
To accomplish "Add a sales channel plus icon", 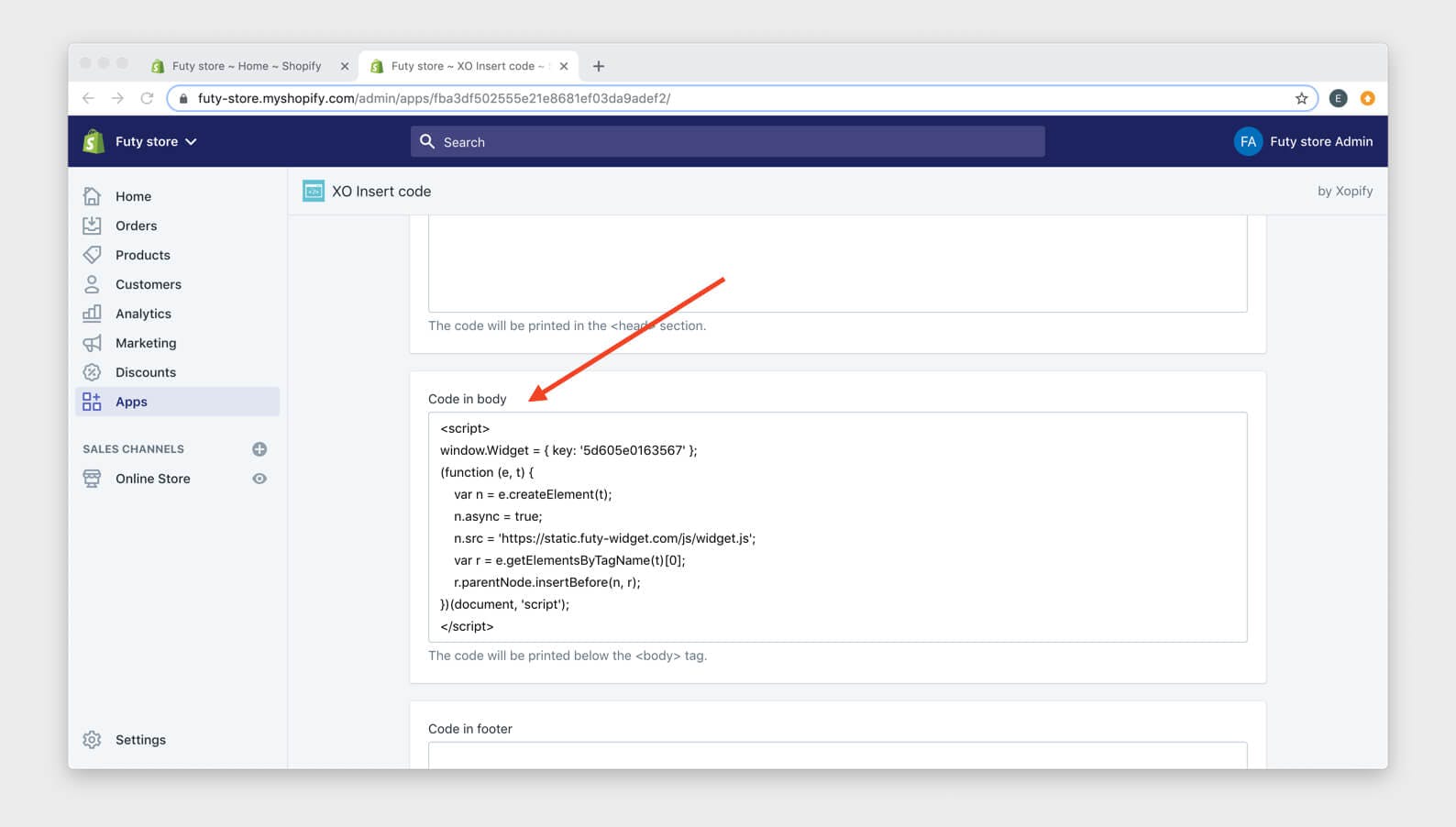I will point(259,449).
